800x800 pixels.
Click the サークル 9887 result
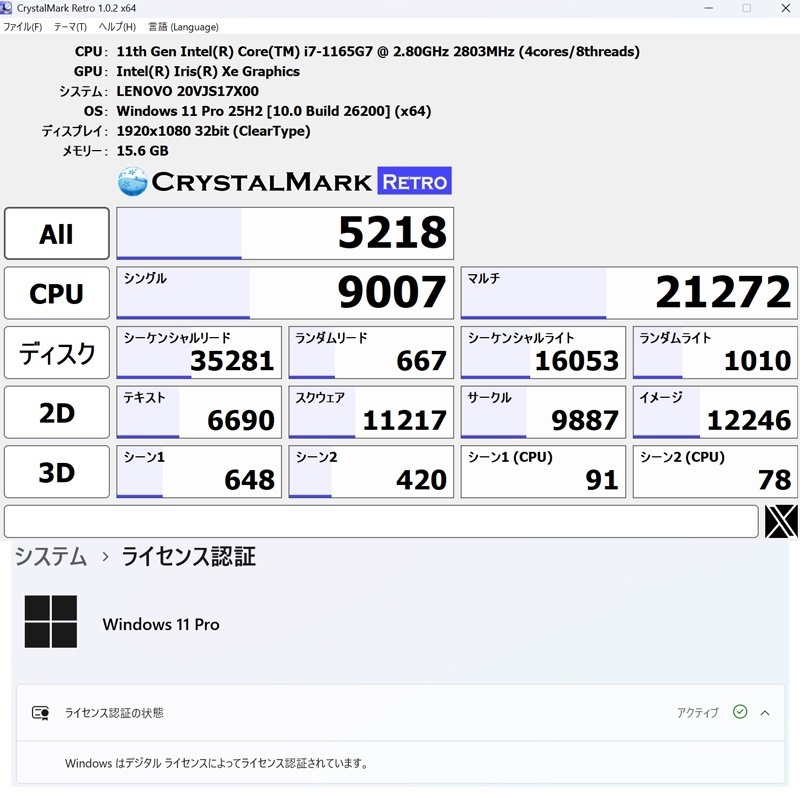543,412
